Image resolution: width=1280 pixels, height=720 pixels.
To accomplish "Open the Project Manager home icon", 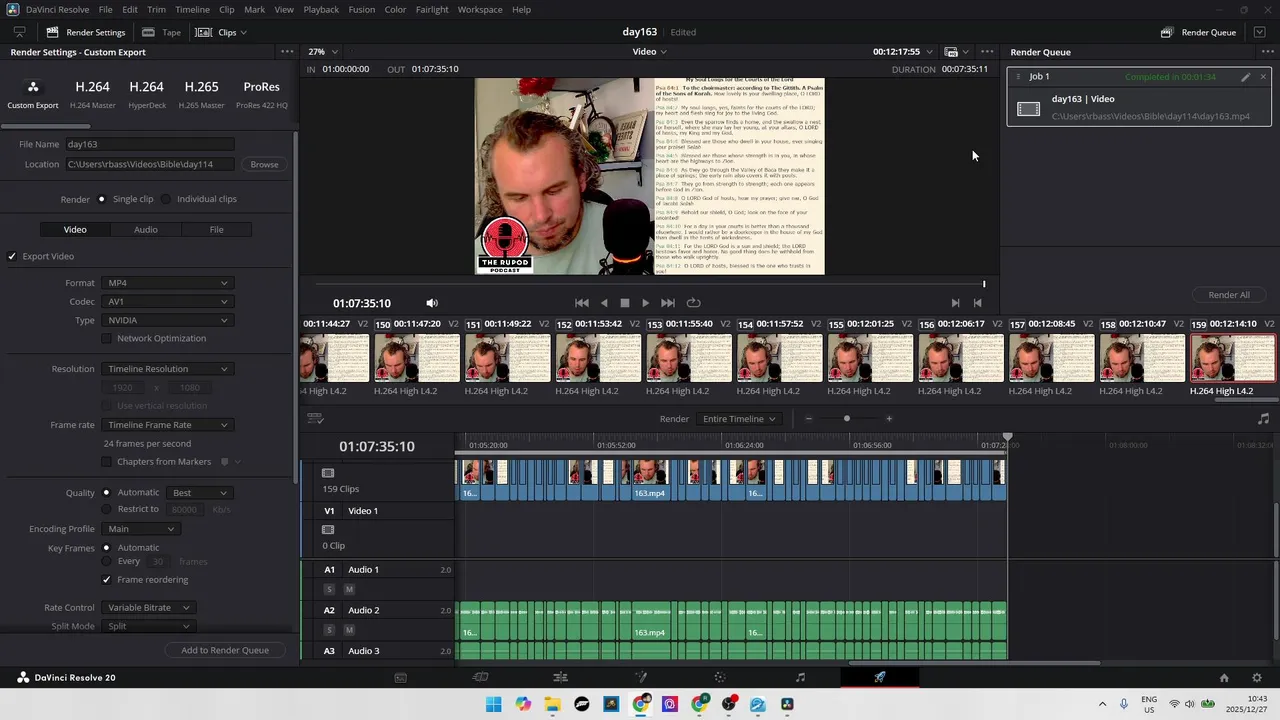I will point(1224,678).
